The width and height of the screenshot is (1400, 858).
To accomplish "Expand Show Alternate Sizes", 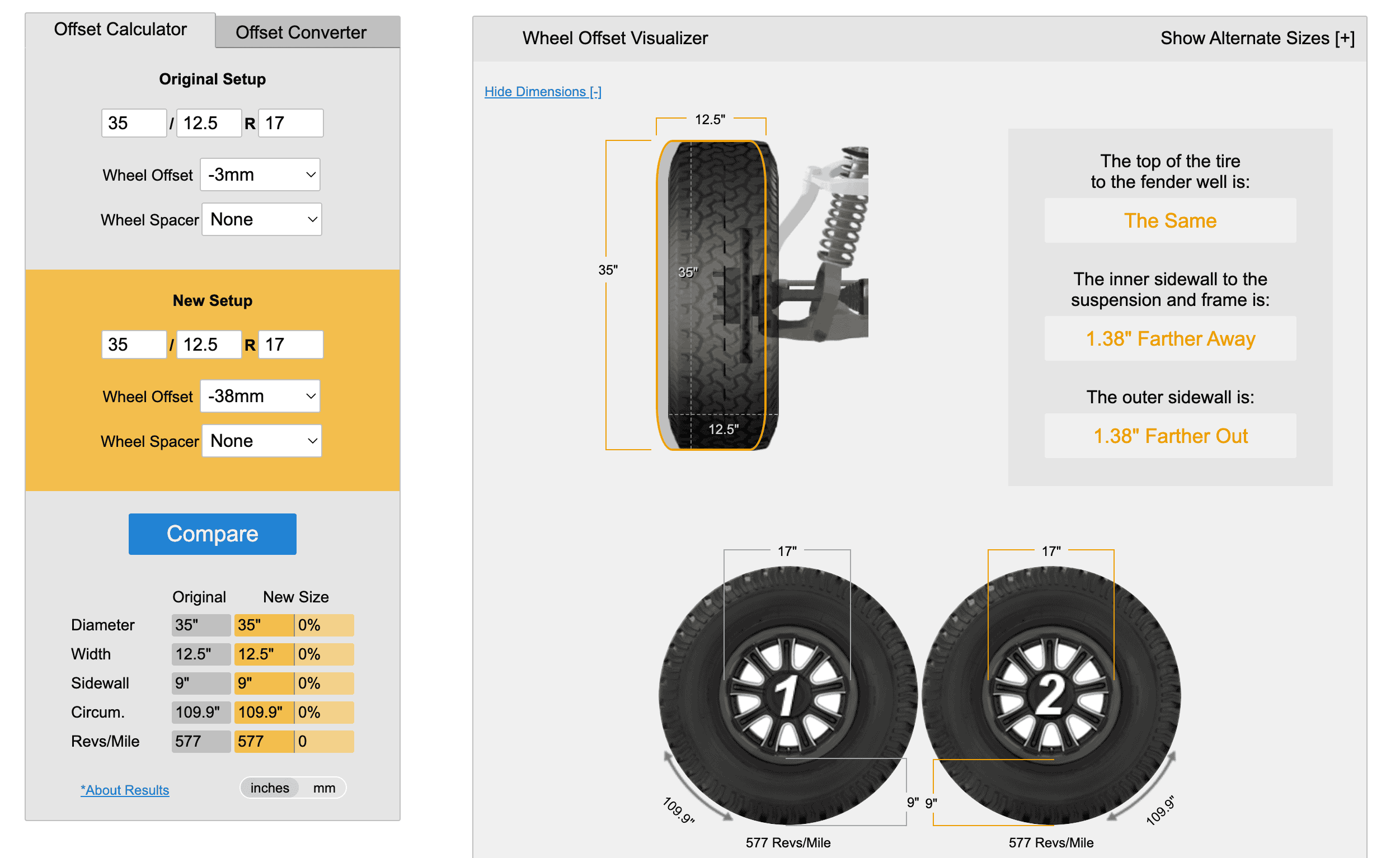I will click(1257, 38).
